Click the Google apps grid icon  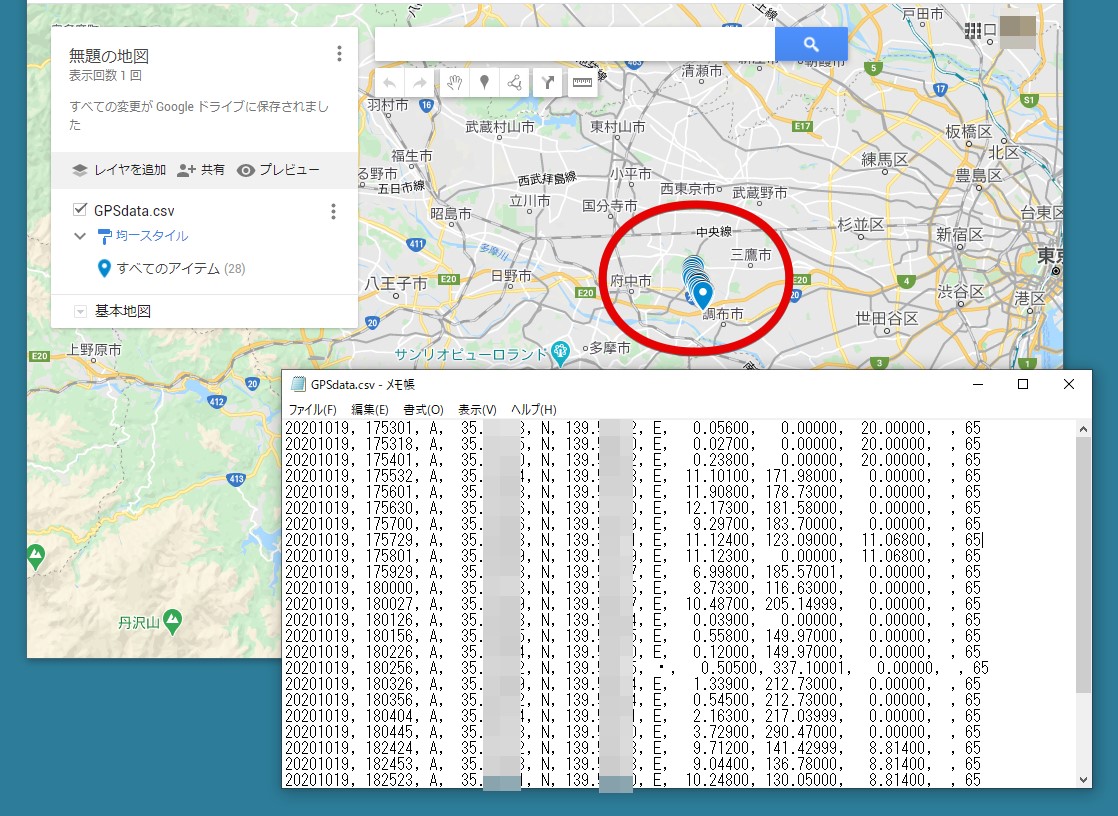(x=972, y=30)
